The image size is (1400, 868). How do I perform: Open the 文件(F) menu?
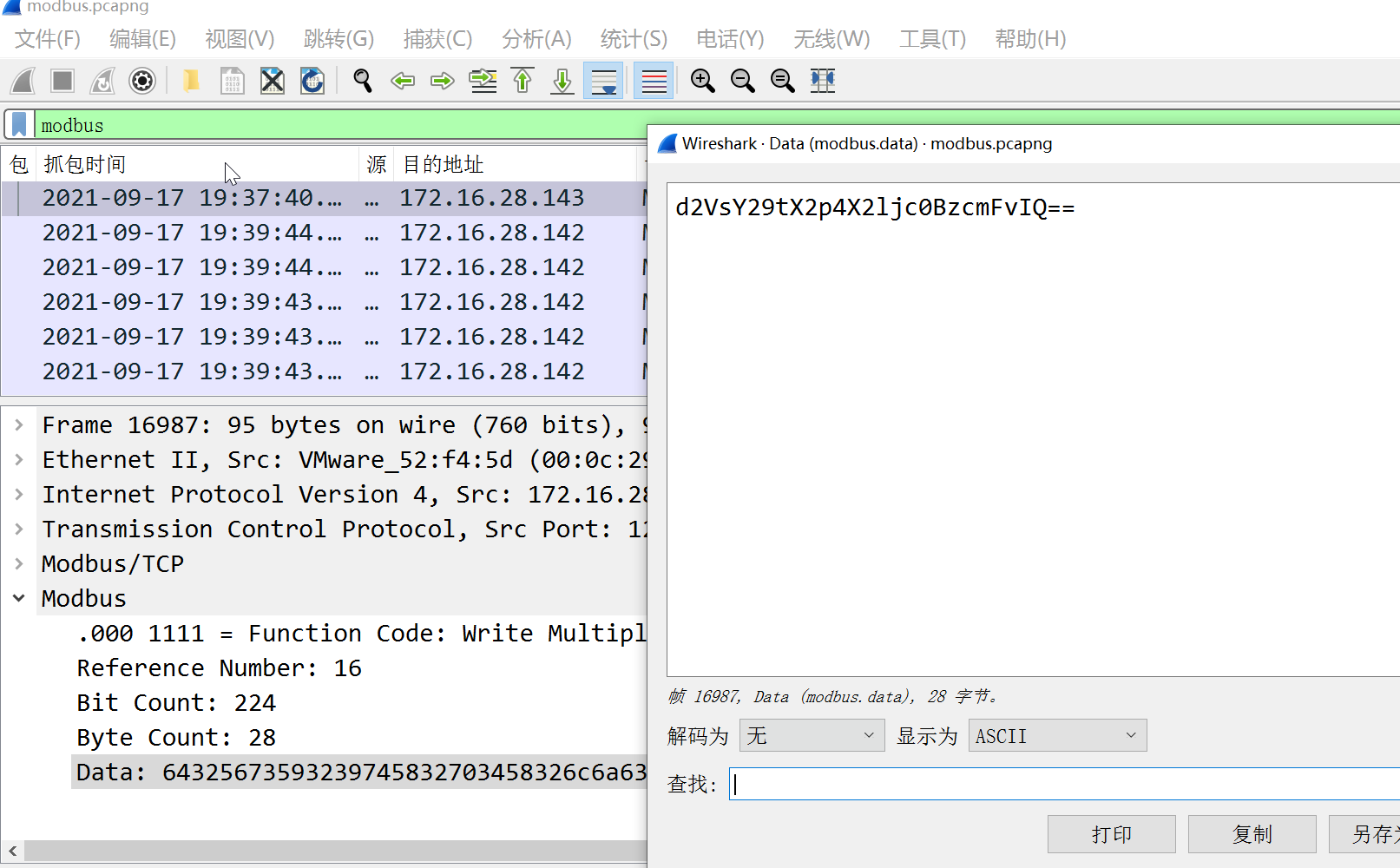point(48,39)
